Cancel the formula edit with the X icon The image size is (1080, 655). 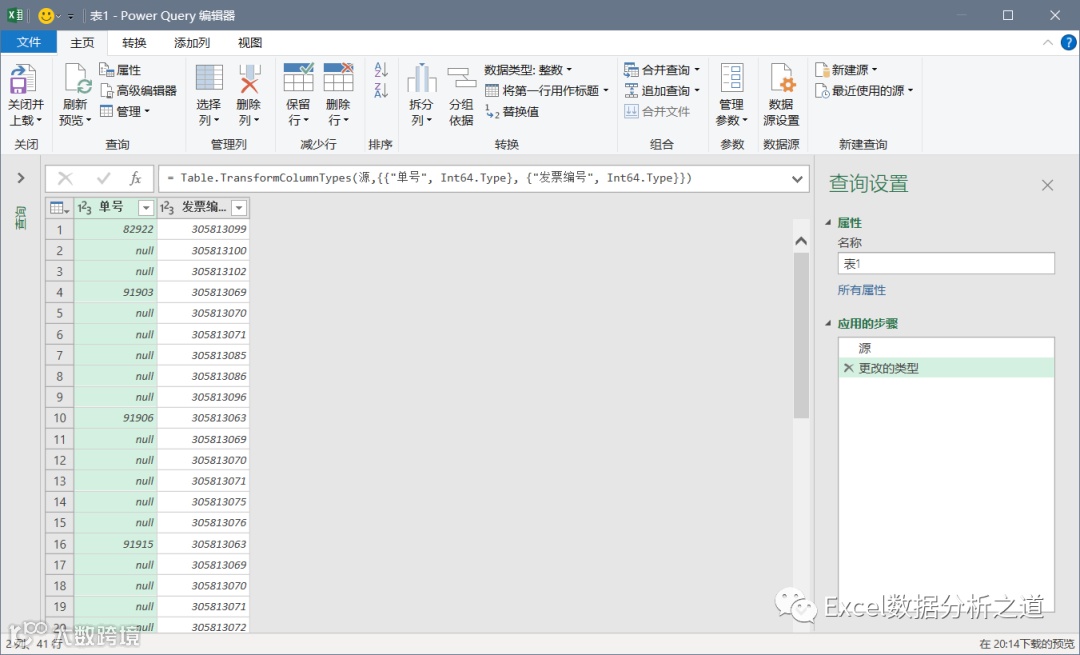click(x=65, y=178)
